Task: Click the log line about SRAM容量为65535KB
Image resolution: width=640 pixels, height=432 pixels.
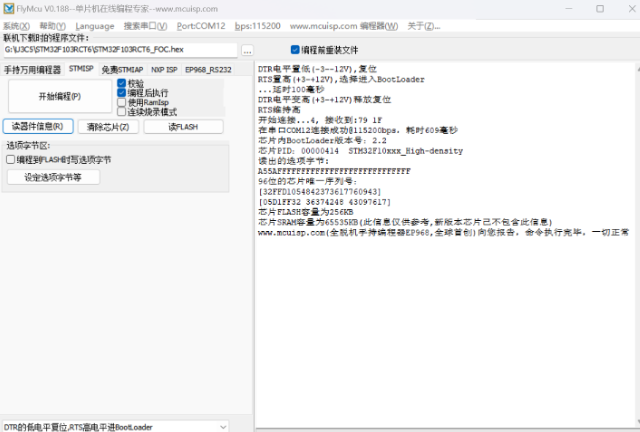Action: 405,222
